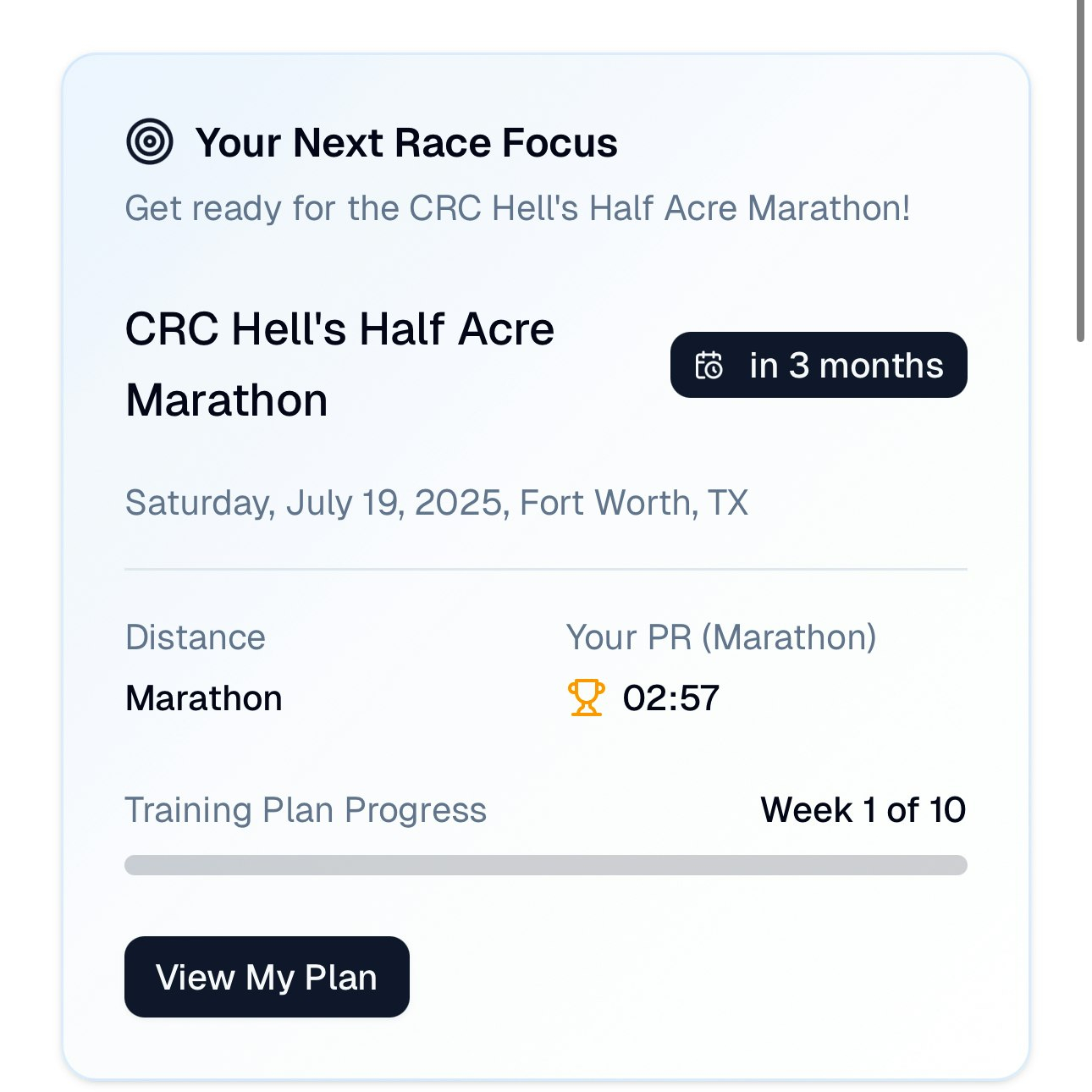Click the target bullseye icon
The image size is (1092, 1092).
pos(150,141)
